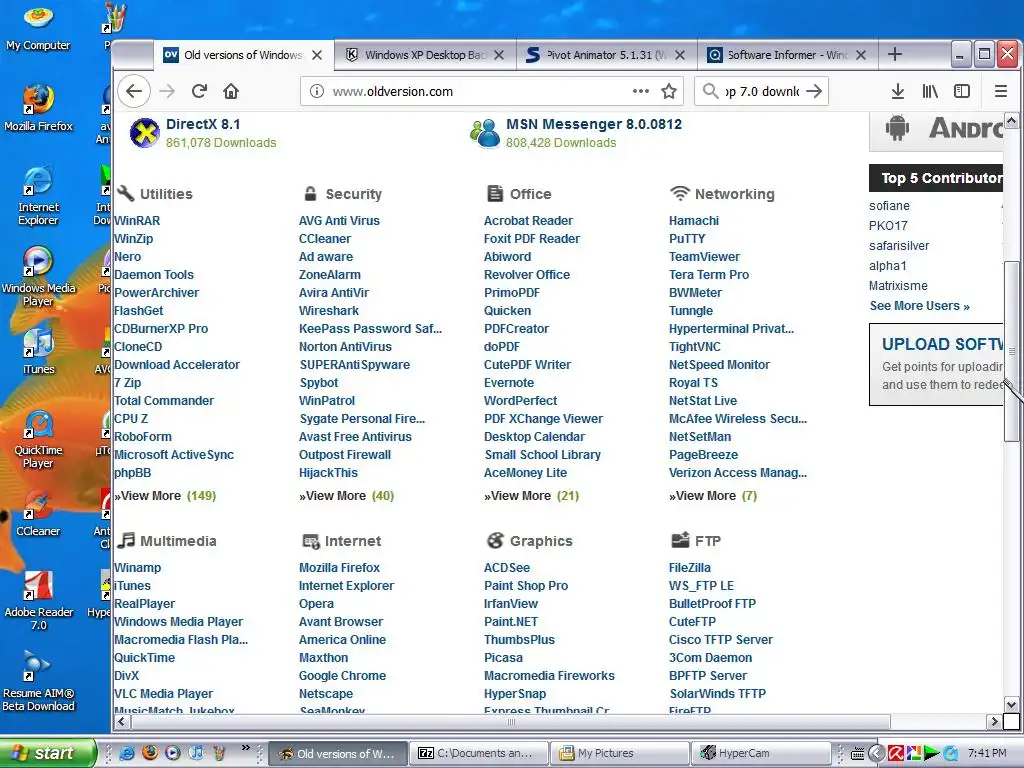
Task: Open the MSN Messenger 8.0.0812 link
Action: (594, 124)
